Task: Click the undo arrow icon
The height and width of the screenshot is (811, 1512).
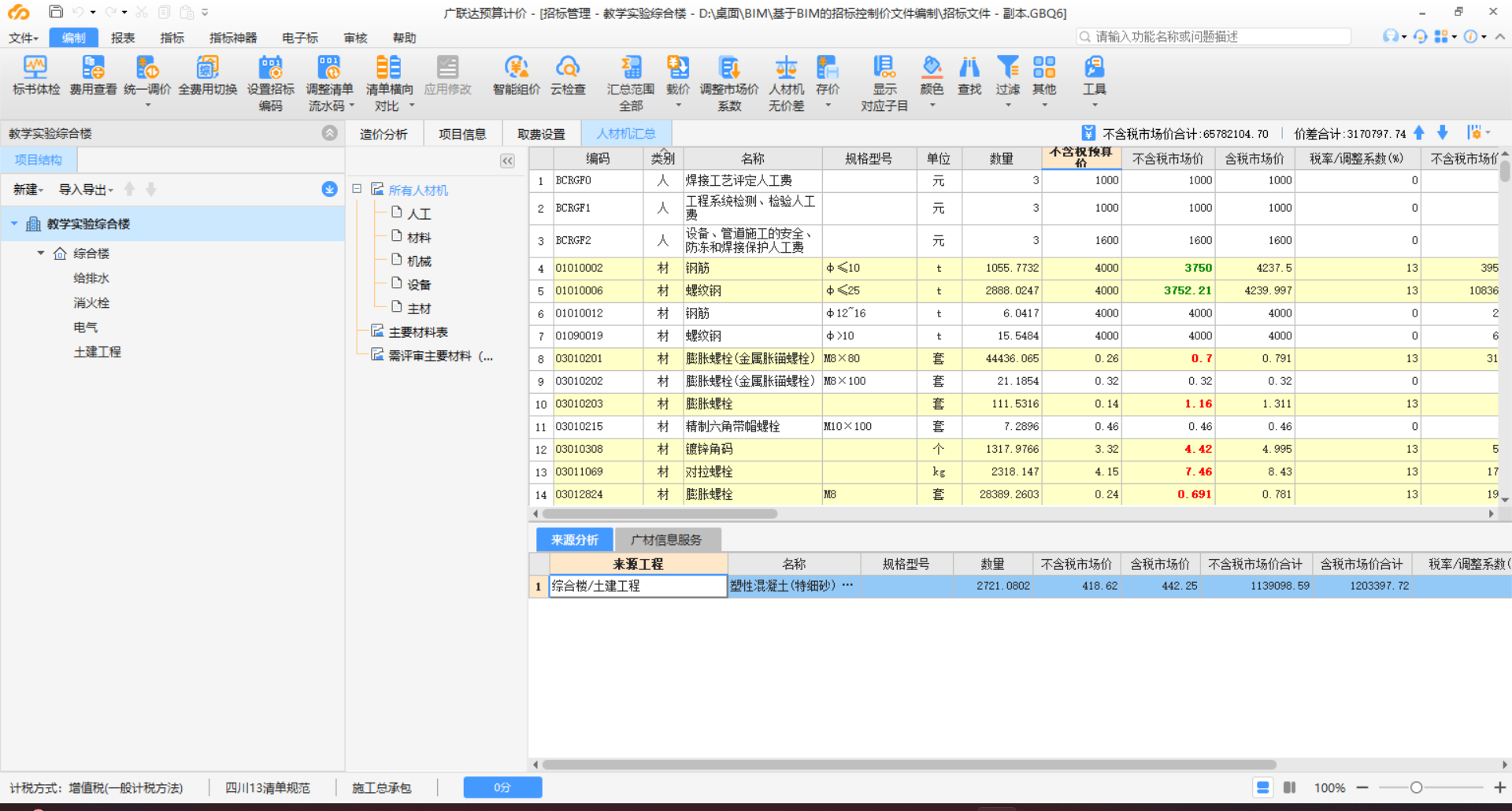Action: (78, 12)
